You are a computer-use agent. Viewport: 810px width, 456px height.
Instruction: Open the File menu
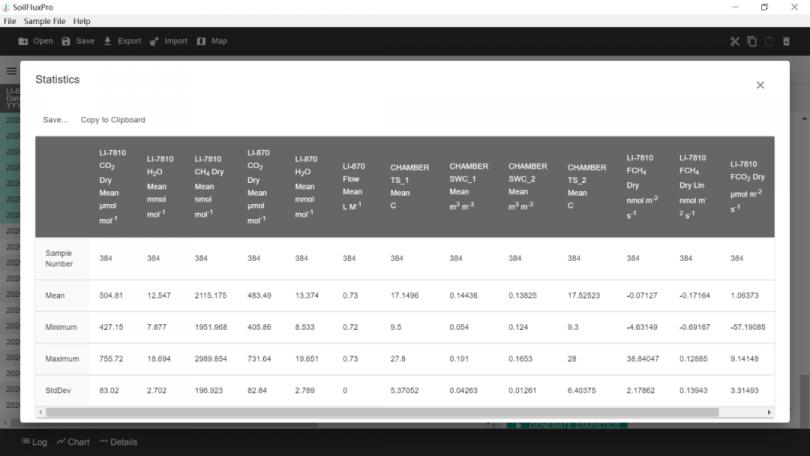tap(10, 21)
